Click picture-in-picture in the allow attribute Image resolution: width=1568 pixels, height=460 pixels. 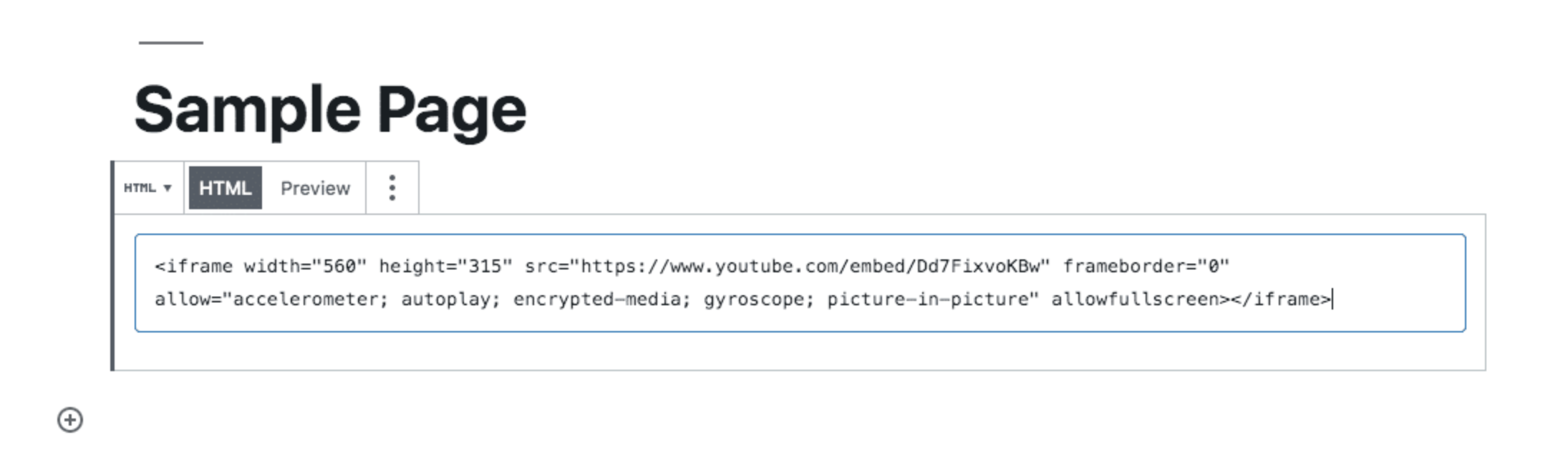928,300
